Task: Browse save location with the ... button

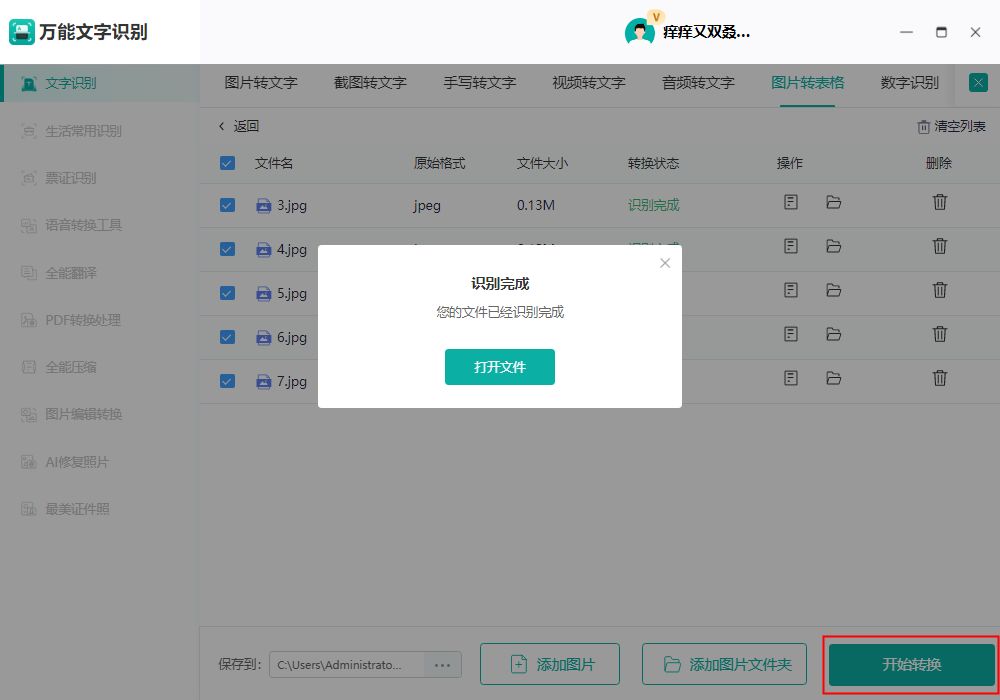Action: pyautogui.click(x=443, y=664)
